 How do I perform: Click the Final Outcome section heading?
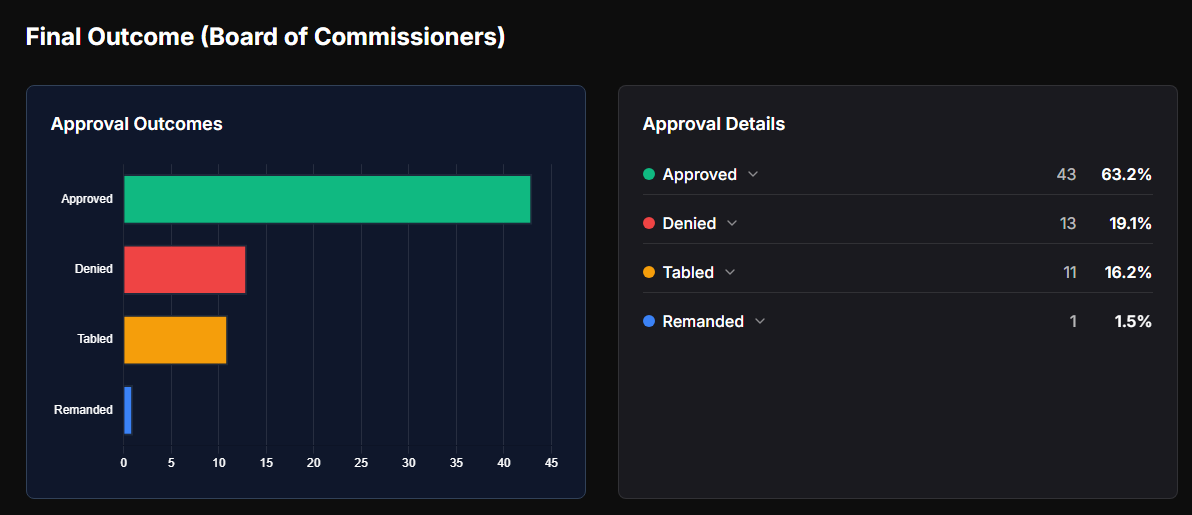coord(265,38)
